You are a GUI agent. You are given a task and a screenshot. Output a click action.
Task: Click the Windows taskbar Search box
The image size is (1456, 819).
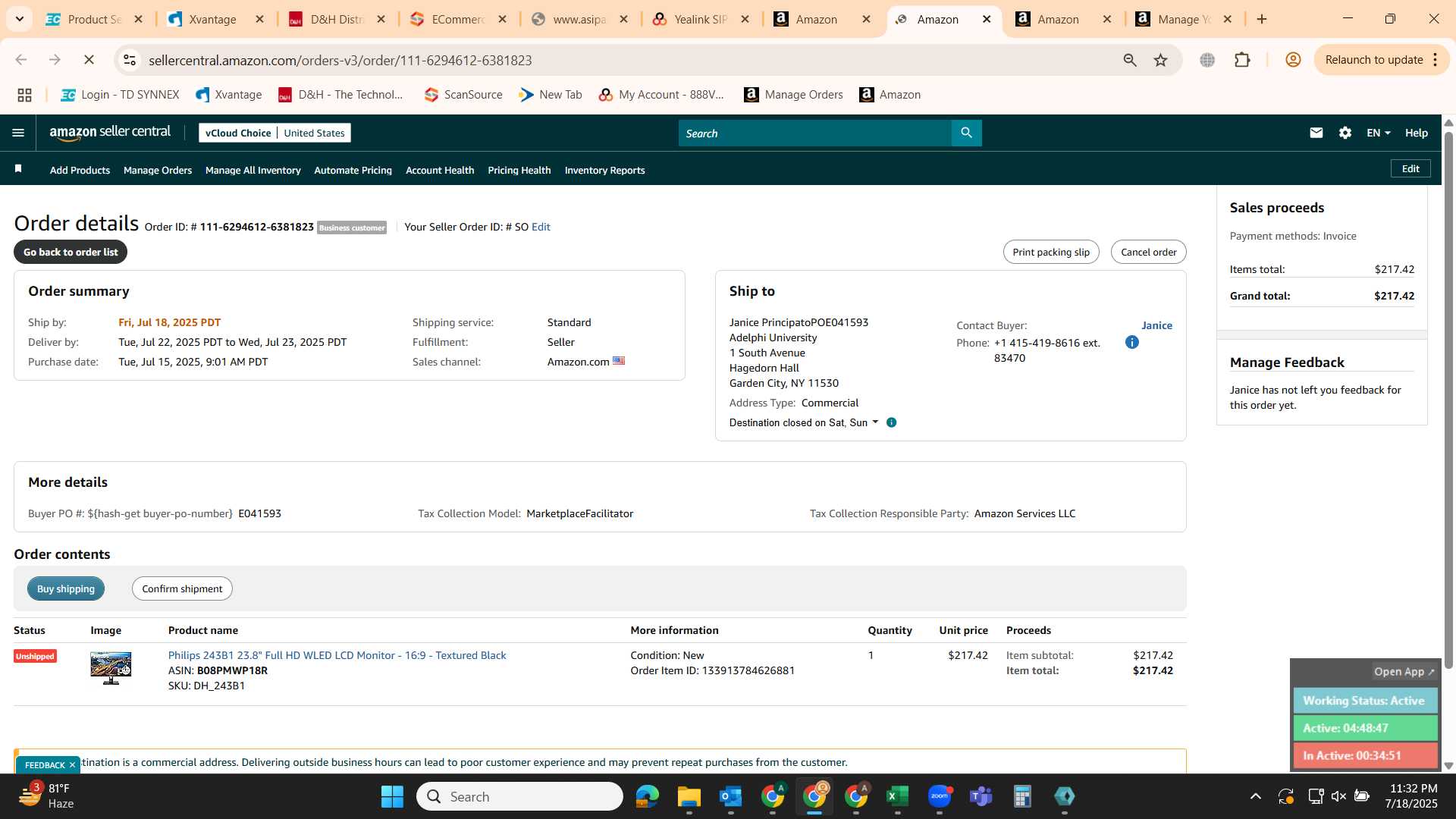point(519,796)
